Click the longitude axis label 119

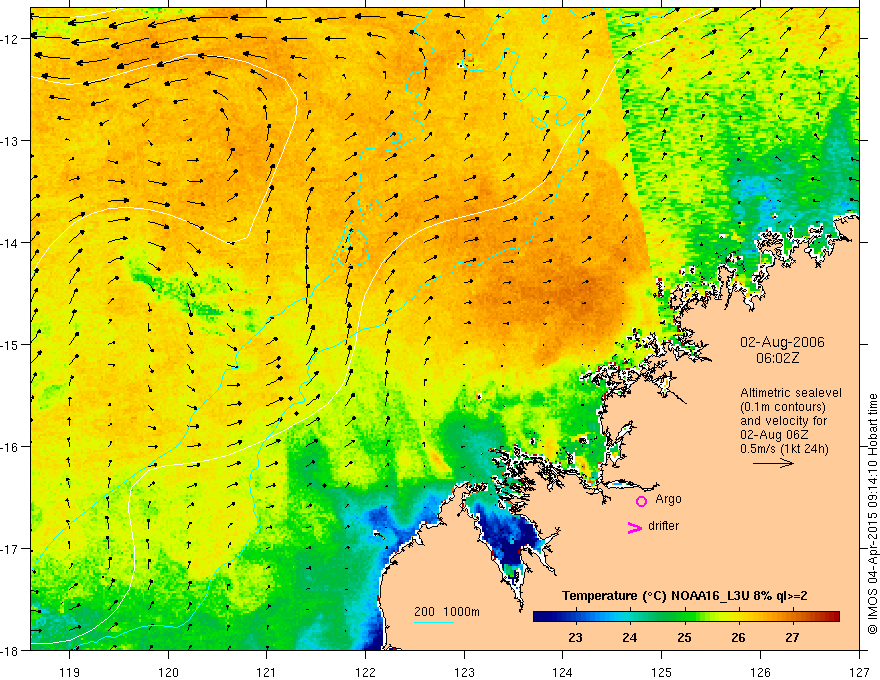coord(70,672)
